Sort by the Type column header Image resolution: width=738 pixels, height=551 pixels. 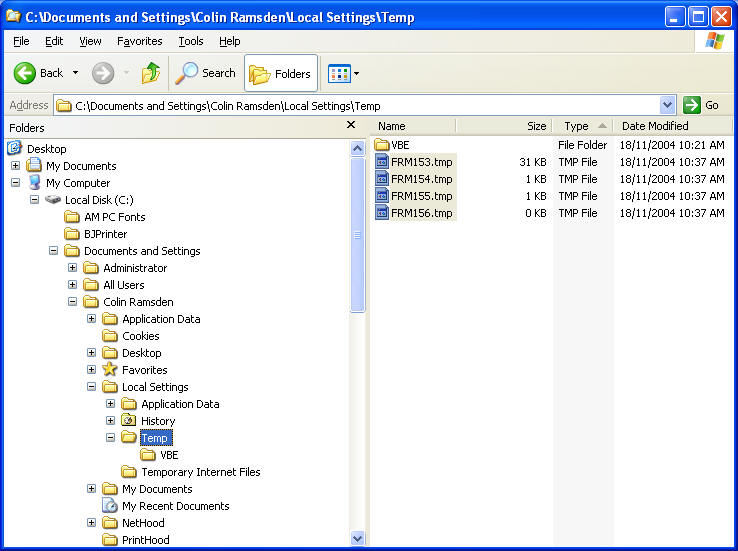pyautogui.click(x=583, y=126)
